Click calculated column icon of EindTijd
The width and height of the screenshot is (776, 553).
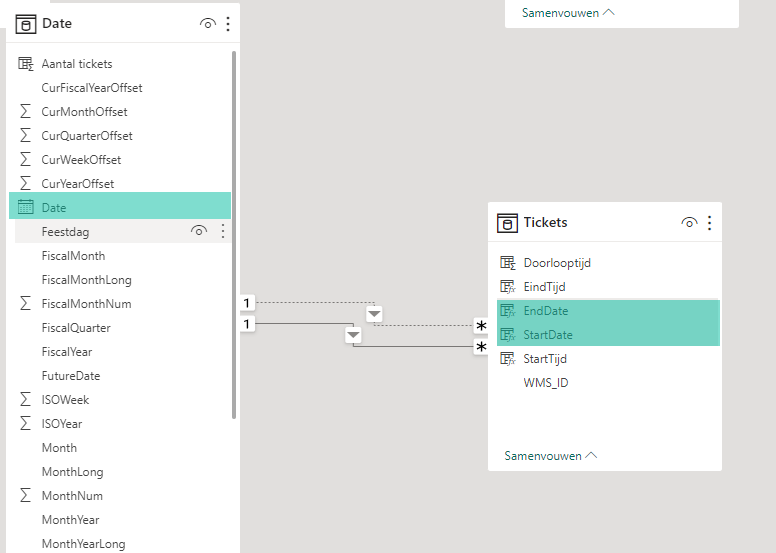pos(508,287)
